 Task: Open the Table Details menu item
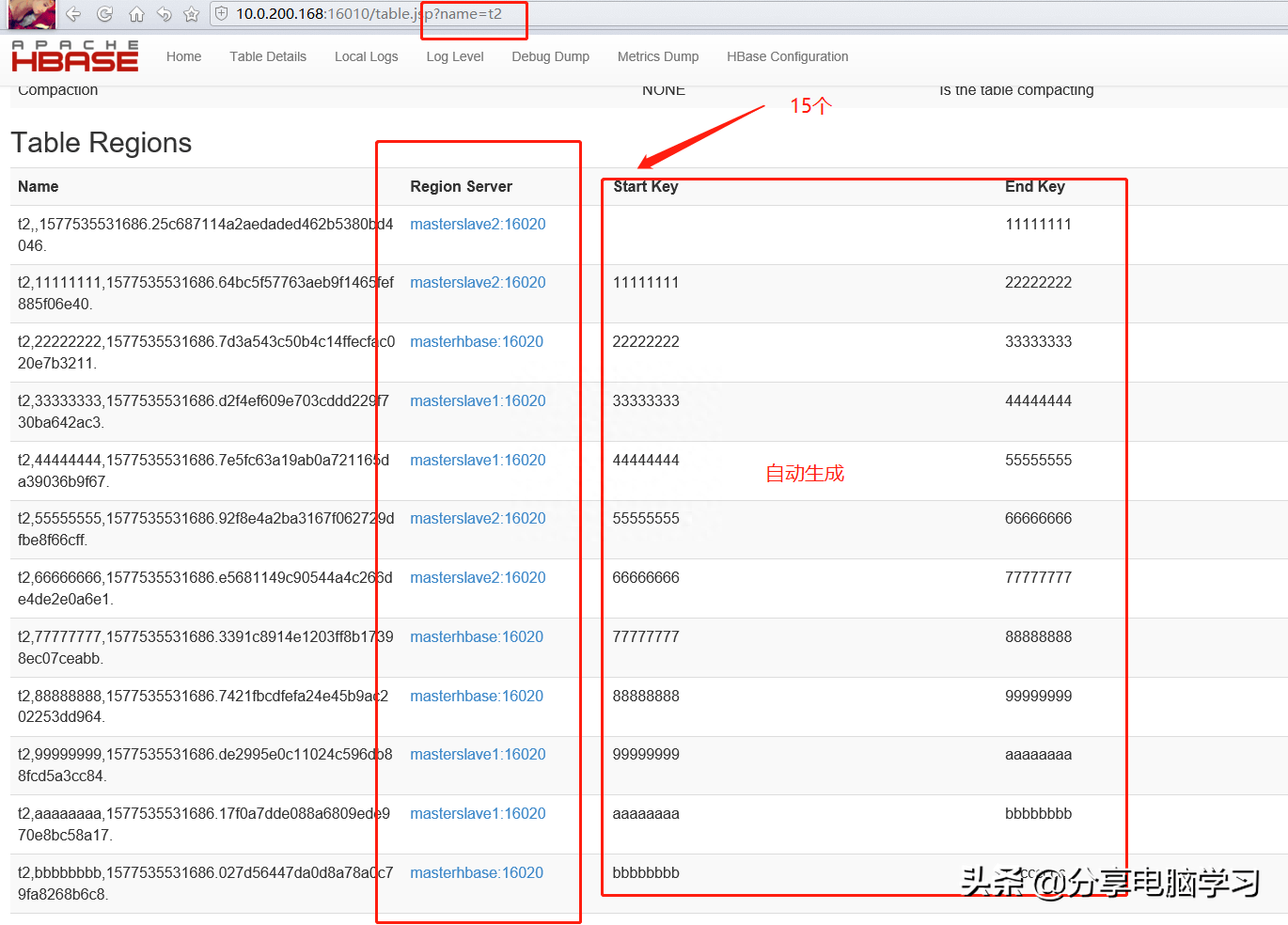(x=268, y=56)
